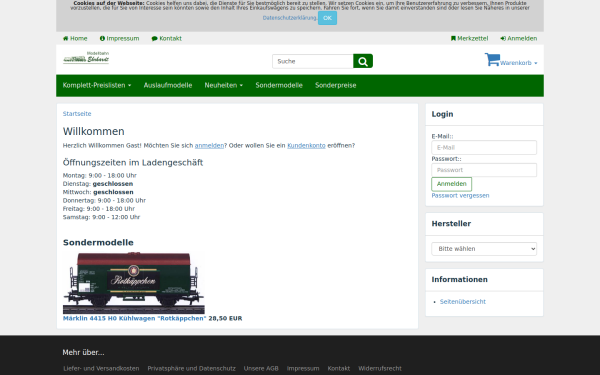Click the anmelden link in welcome text
The height and width of the screenshot is (375, 600).
[209, 145]
